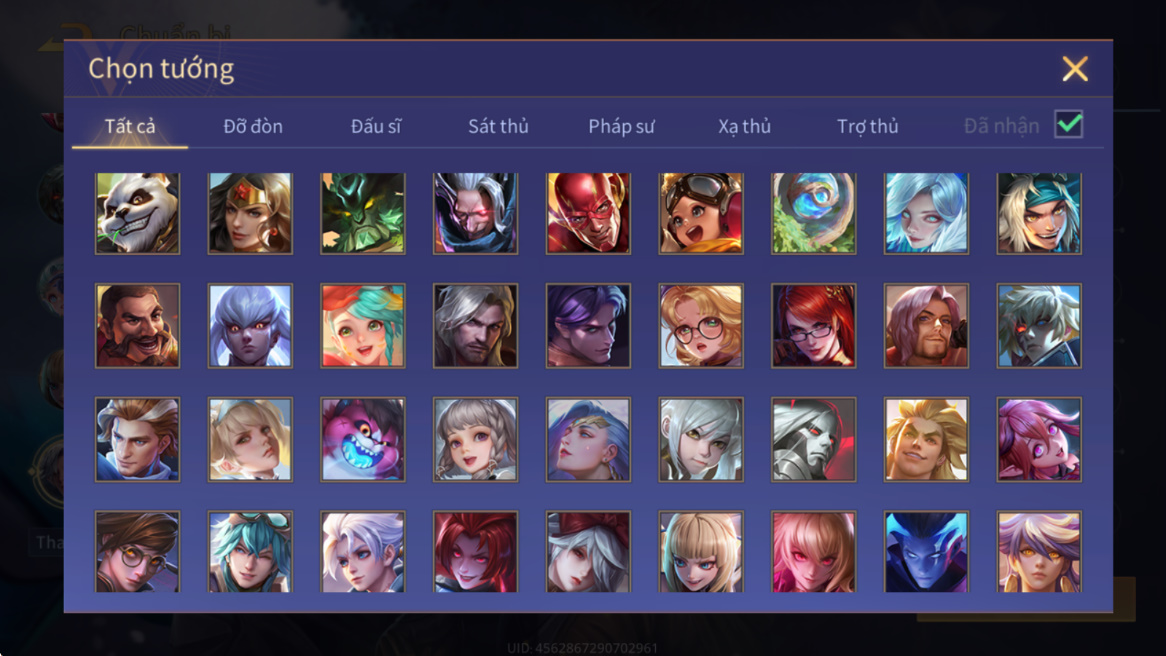Select the panda hero portrait

click(138, 213)
